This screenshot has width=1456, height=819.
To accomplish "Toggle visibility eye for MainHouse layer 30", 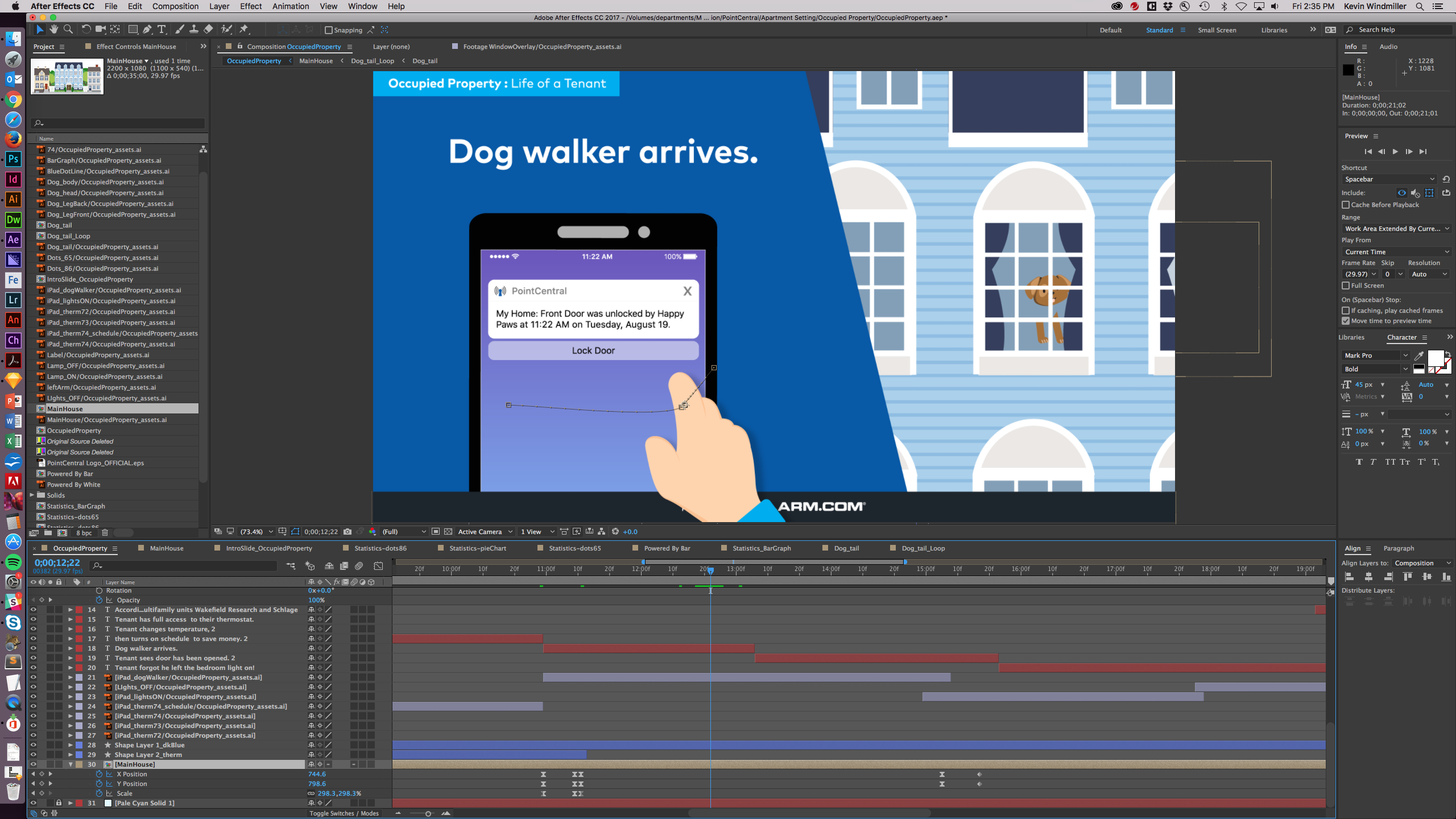I will [32, 764].
